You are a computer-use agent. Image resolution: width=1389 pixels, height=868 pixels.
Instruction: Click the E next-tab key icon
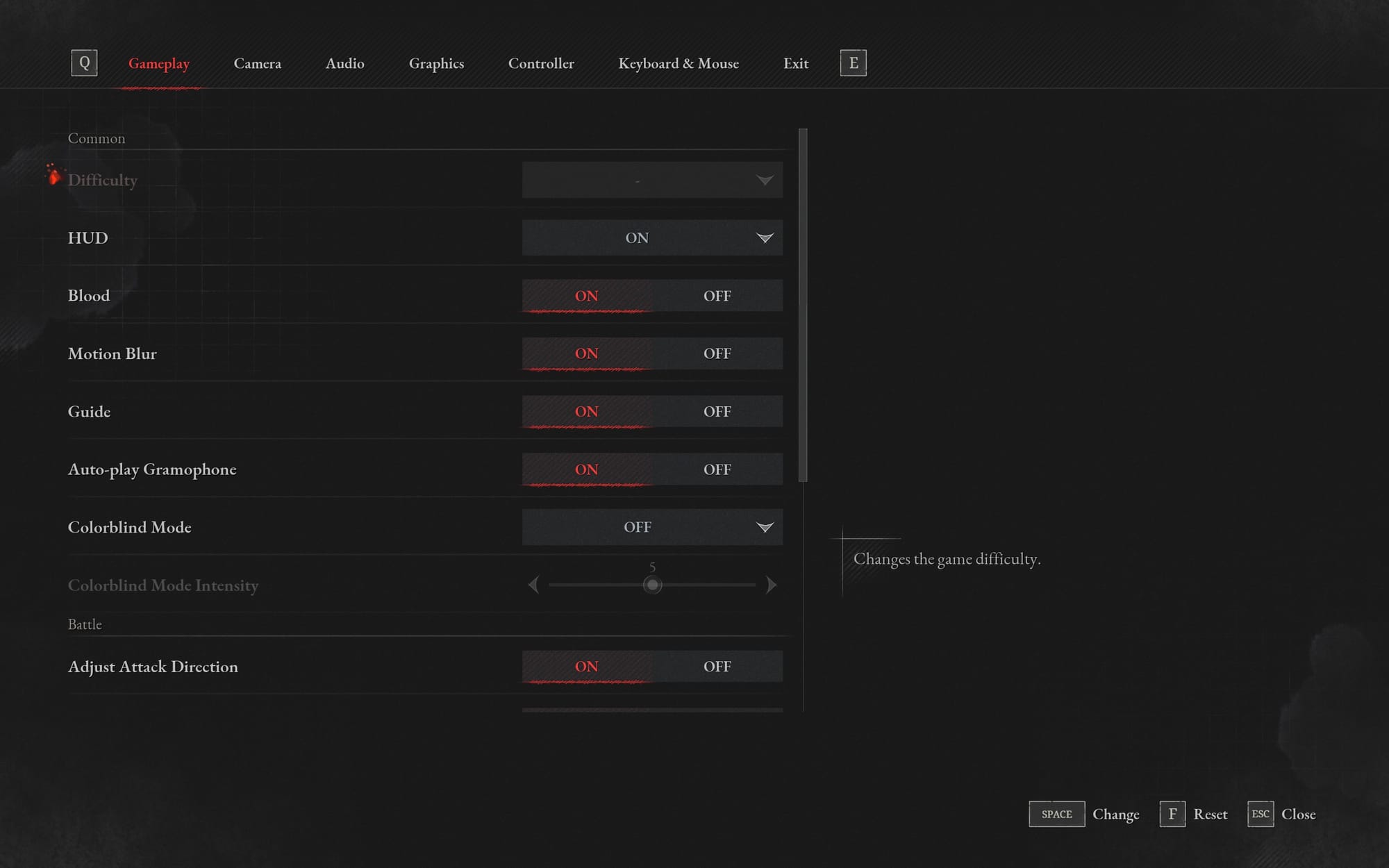[854, 62]
